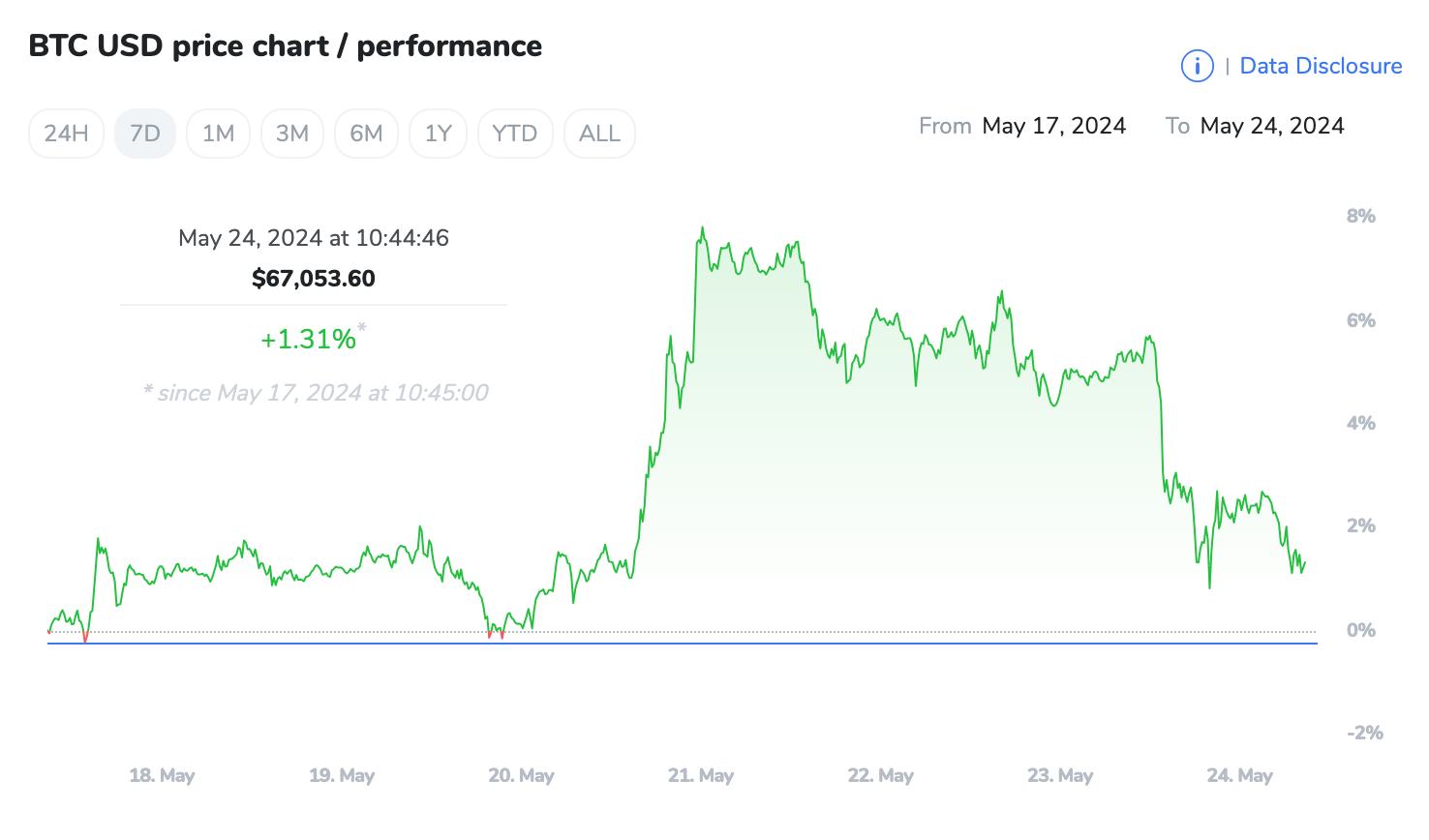Switch to the 1M time range
This screenshot has height=840, width=1429.
[x=219, y=134]
